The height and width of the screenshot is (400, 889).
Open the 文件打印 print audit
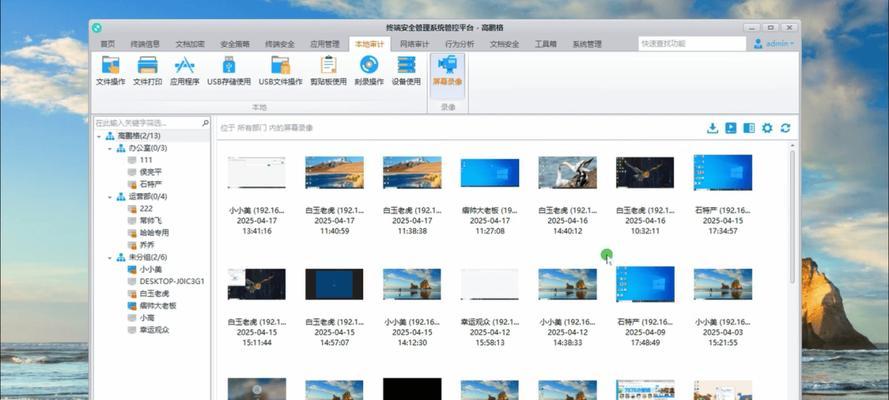tap(147, 71)
